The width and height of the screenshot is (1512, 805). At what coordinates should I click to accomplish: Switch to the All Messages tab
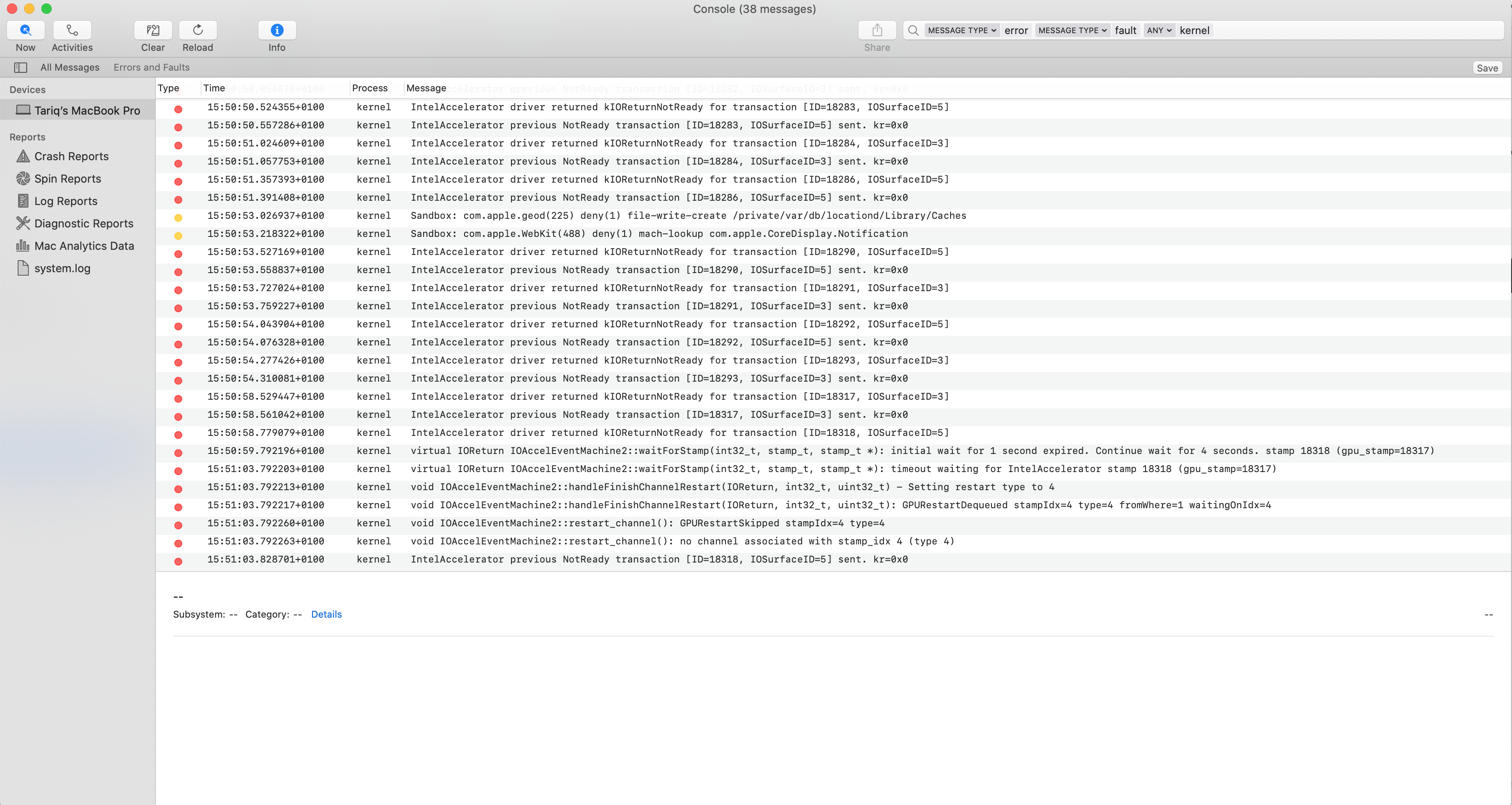point(70,68)
